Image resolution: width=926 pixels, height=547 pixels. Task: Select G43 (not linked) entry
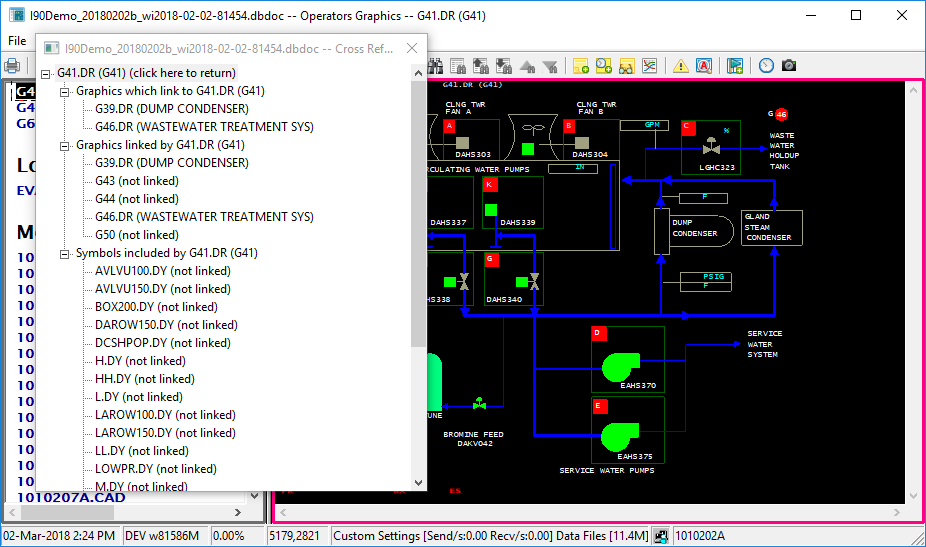tap(137, 181)
